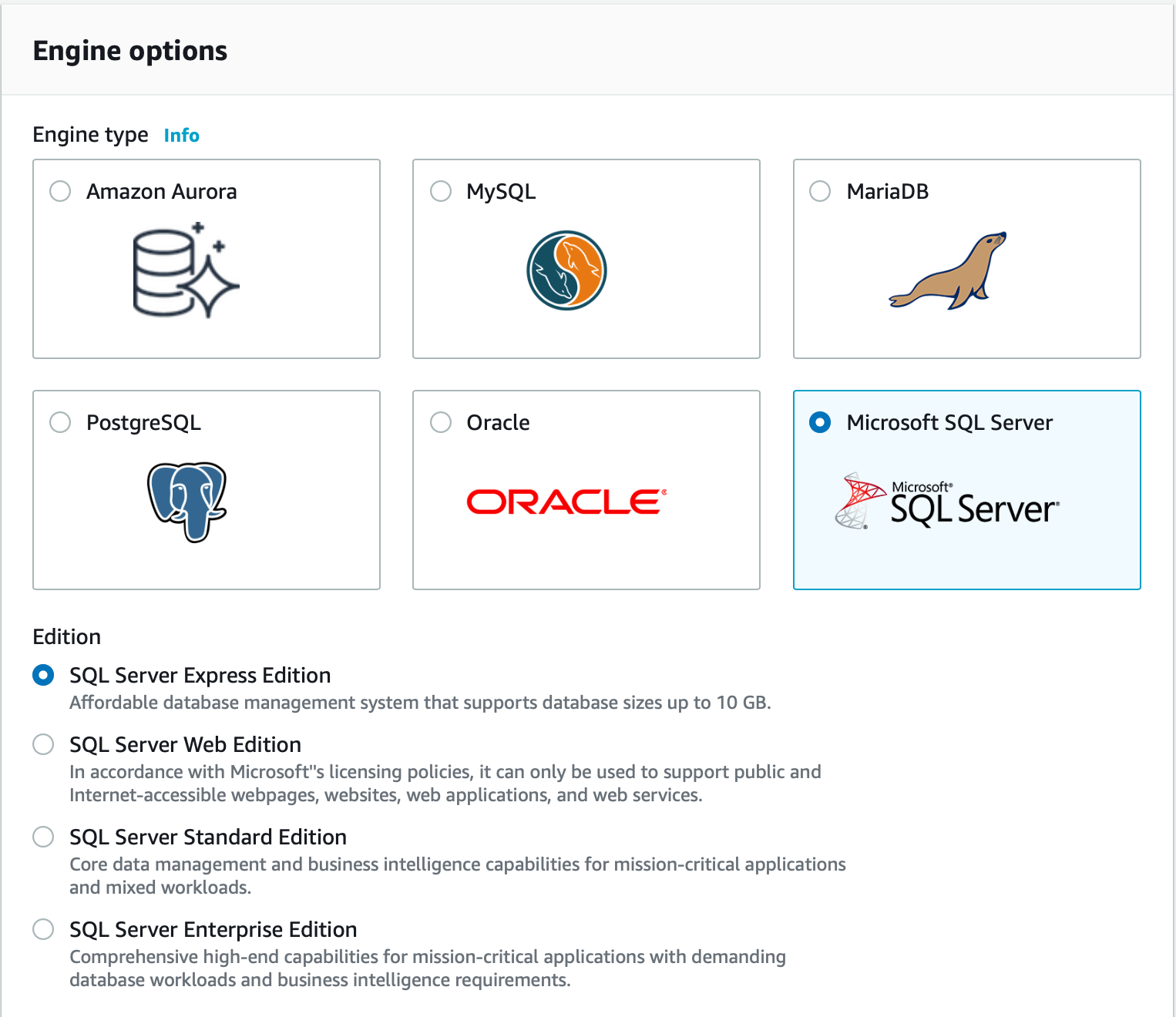The image size is (1176, 1017).
Task: Click the Enterprise Edition comprehensive capabilities description
Action: pyautogui.click(x=428, y=968)
